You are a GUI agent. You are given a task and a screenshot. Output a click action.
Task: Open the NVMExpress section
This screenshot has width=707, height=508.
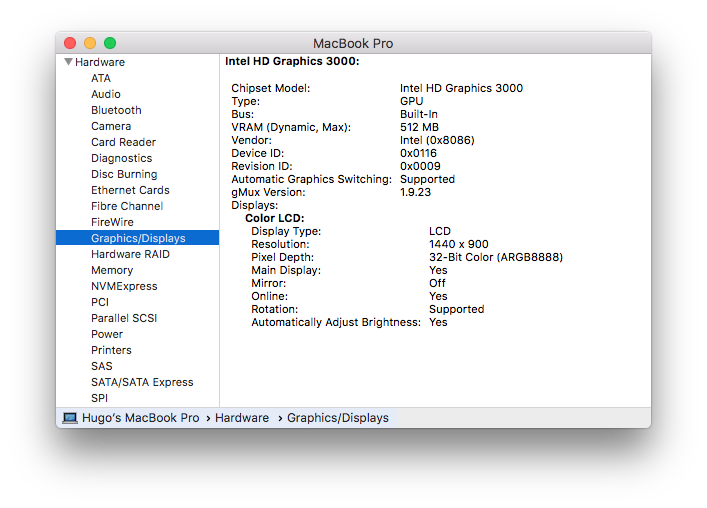(124, 286)
